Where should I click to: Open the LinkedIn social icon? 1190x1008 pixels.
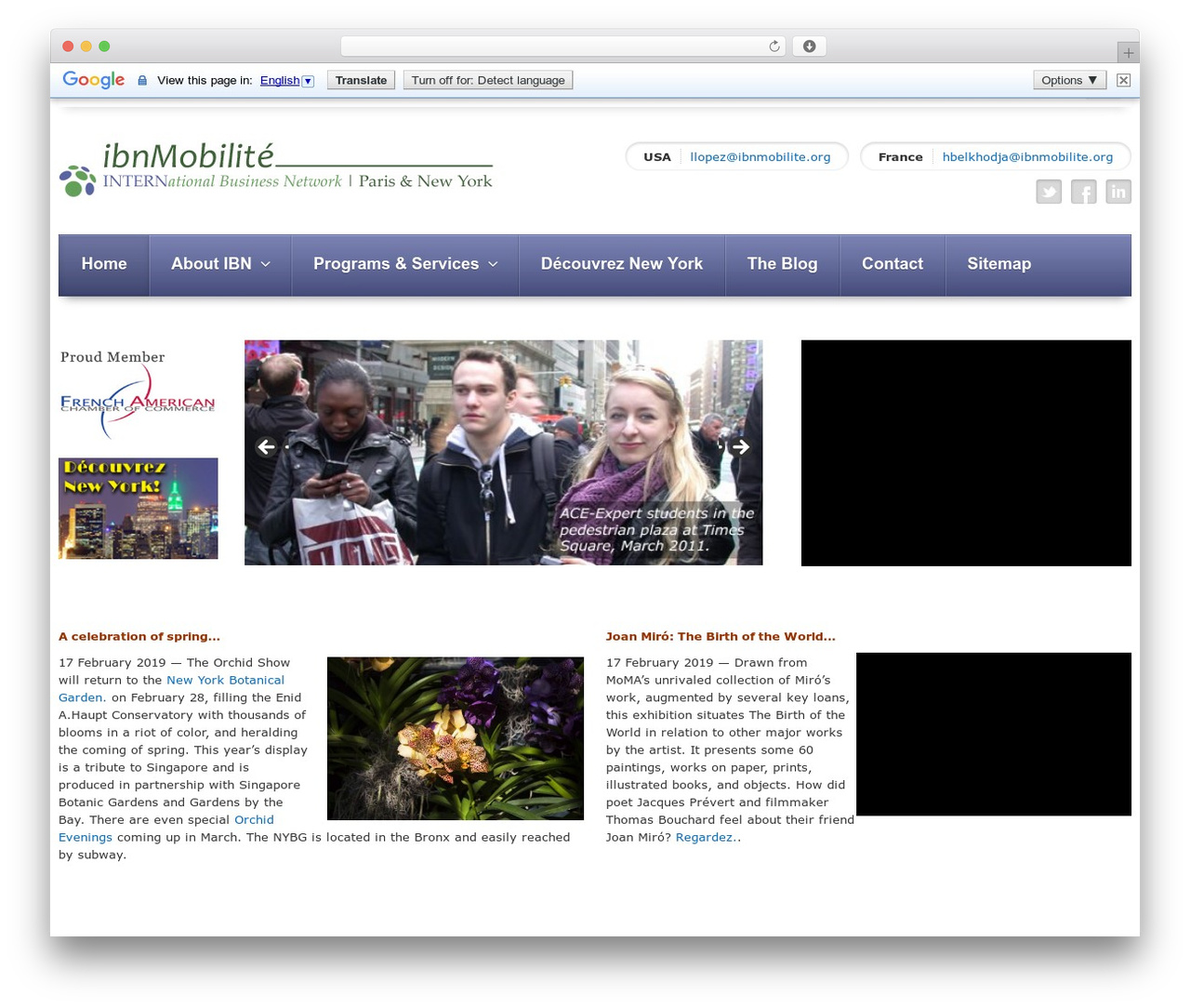pos(1118,192)
